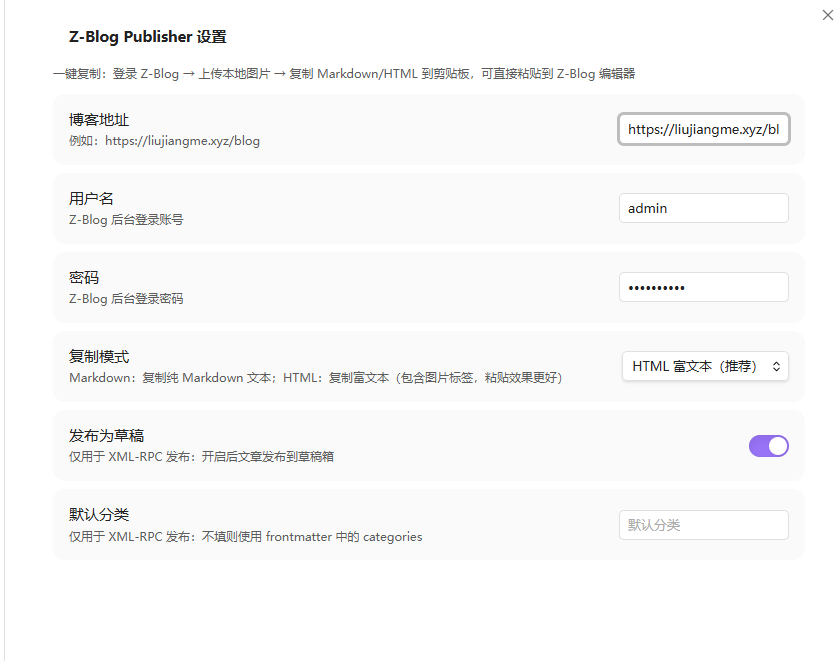Click the XML-RPC draft box description text
Screen dimensions: 838x661
click(x=201, y=457)
